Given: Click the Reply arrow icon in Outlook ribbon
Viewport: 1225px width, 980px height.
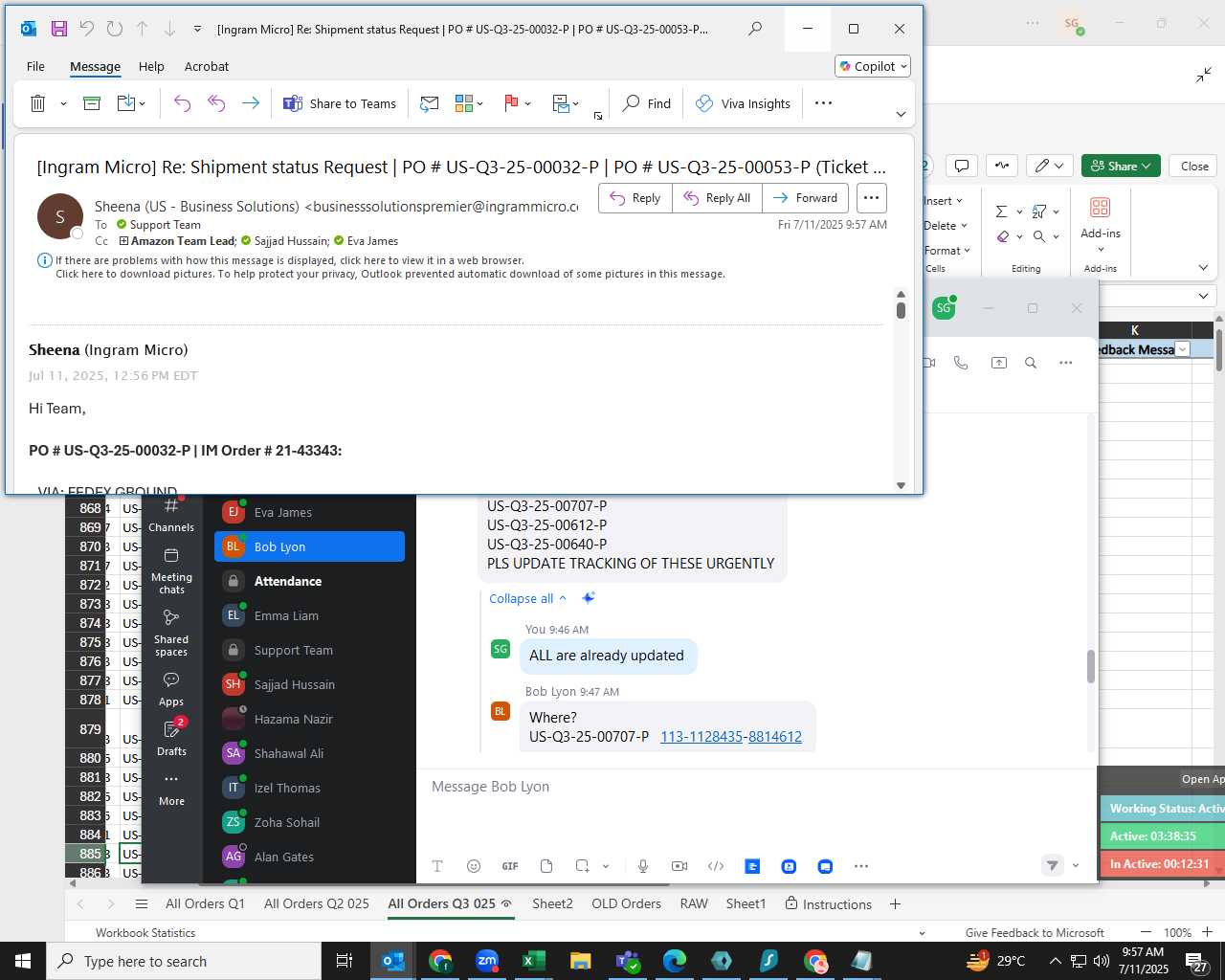Looking at the screenshot, I should pos(182,103).
